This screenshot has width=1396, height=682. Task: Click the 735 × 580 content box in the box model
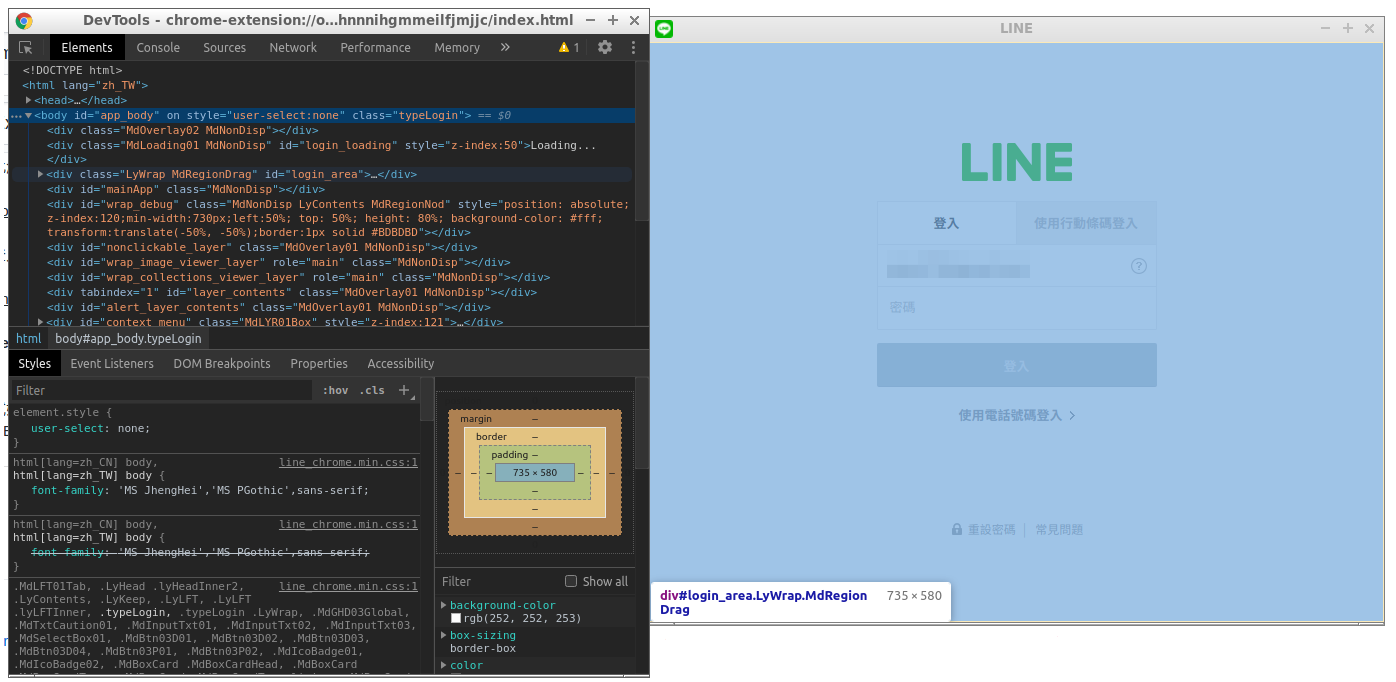[x=535, y=472]
